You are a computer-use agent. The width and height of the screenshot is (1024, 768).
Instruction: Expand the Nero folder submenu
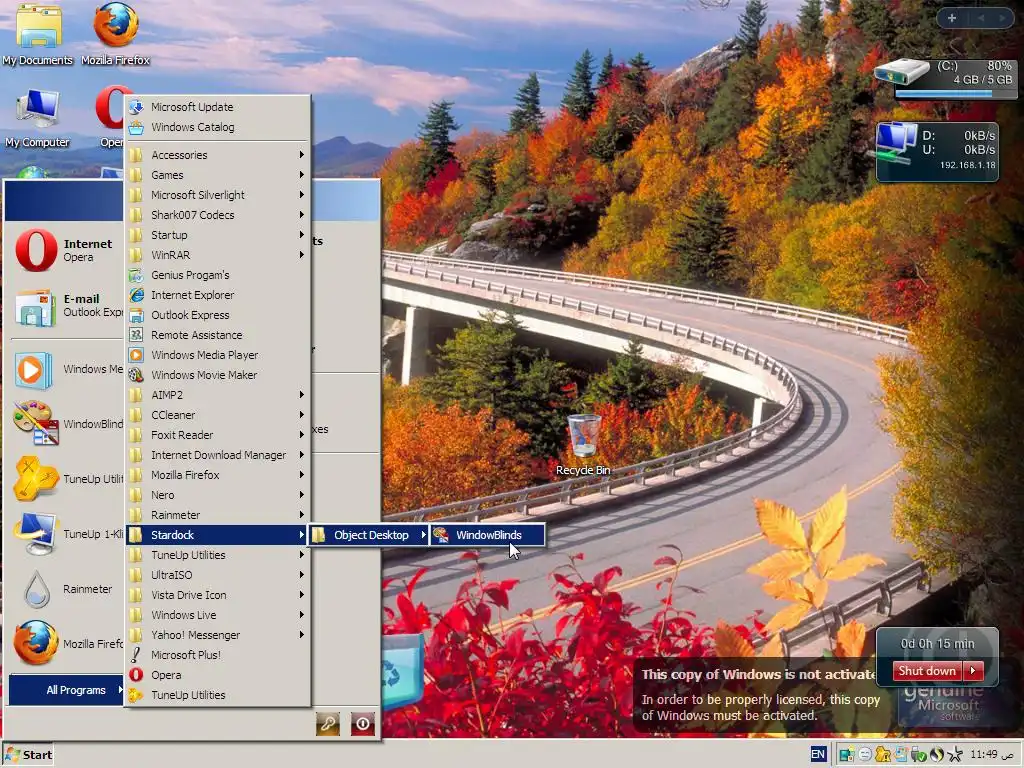(x=217, y=495)
